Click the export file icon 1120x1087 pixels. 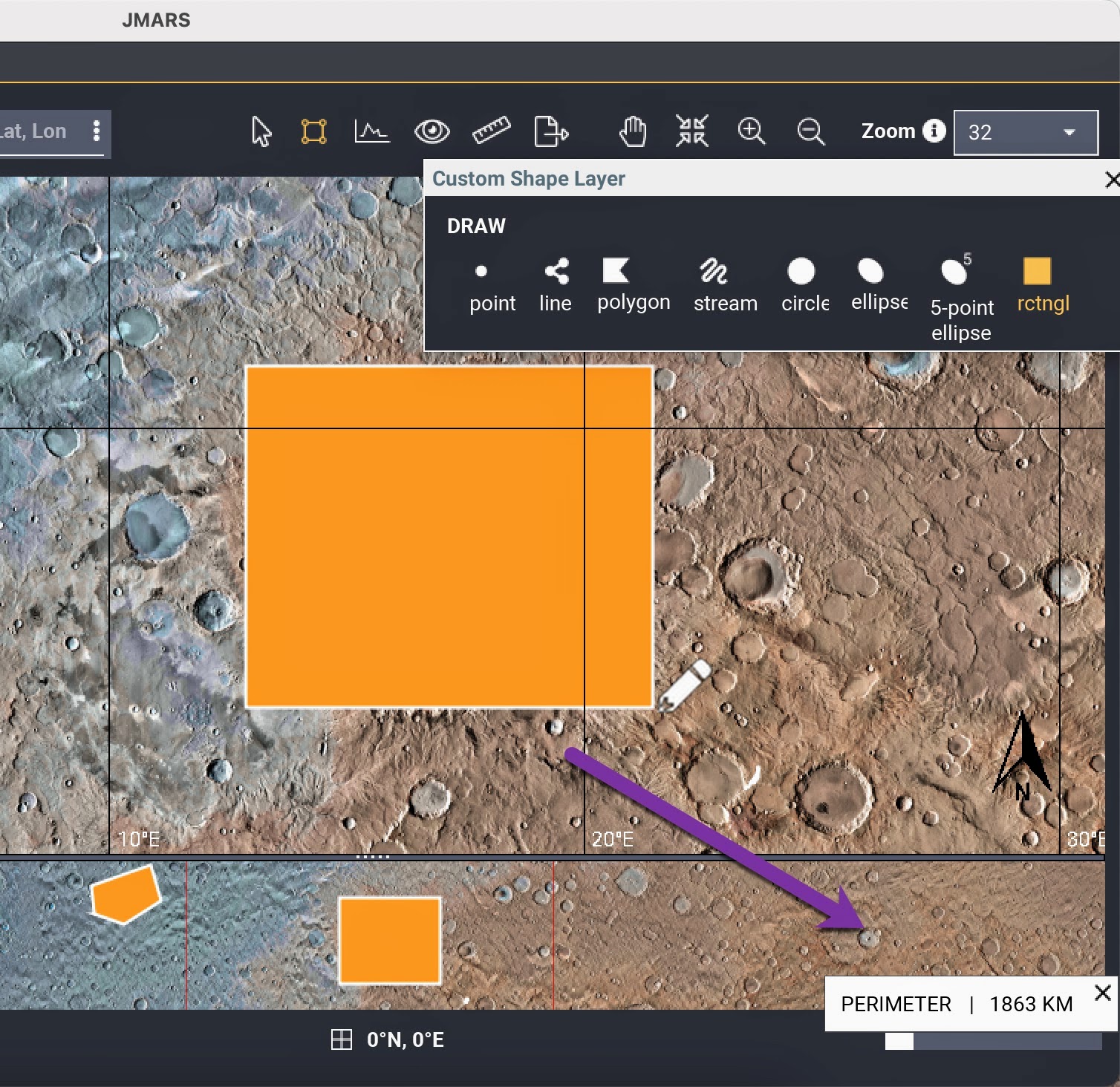point(550,132)
